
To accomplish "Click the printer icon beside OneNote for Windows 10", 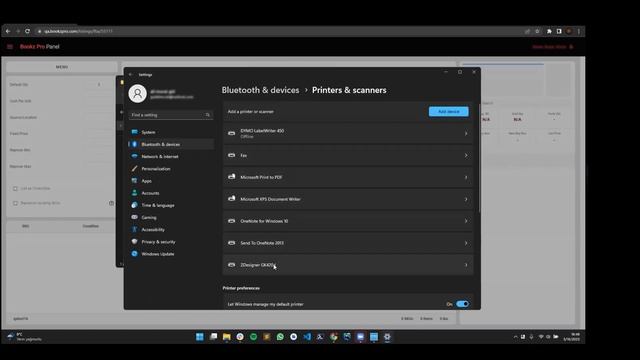I will [x=231, y=221].
